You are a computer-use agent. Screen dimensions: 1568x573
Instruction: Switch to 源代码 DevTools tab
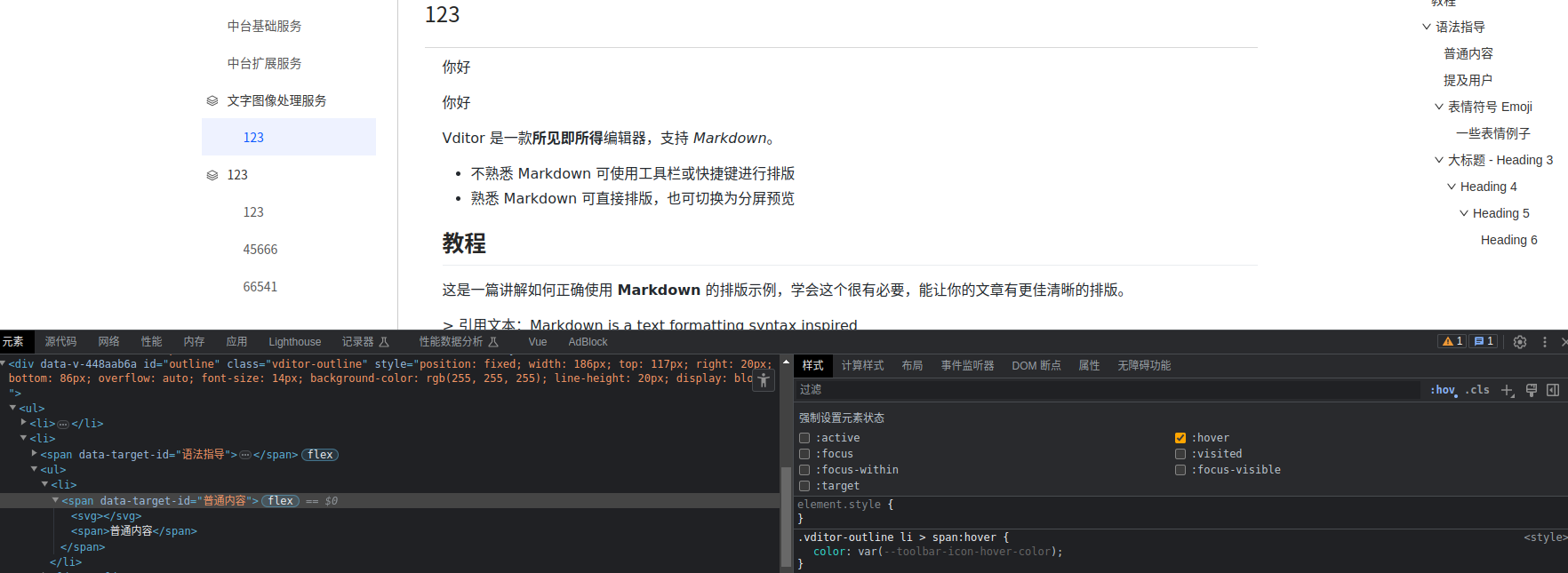tap(60, 342)
